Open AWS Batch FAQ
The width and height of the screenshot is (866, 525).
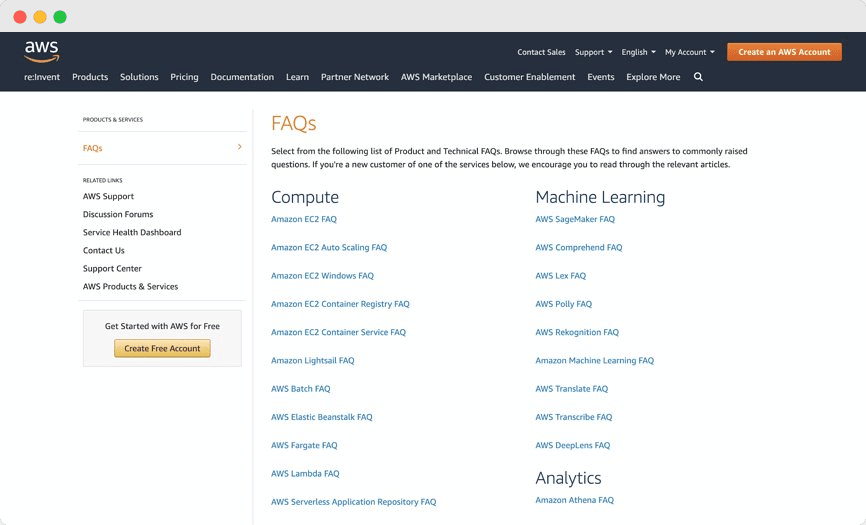point(300,389)
